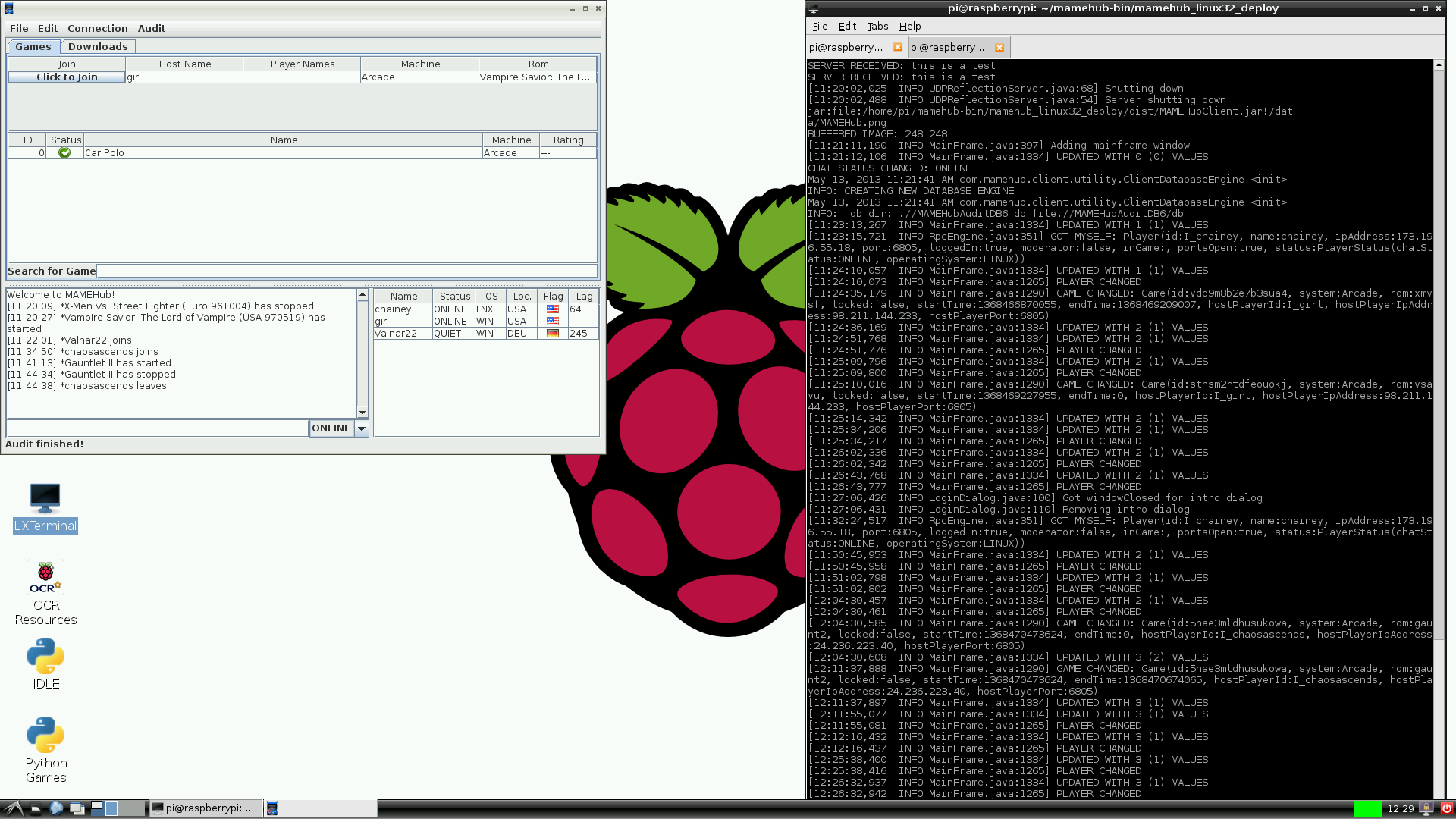Launch the file manager from the taskbar
The image size is (1456, 819).
(x=35, y=808)
